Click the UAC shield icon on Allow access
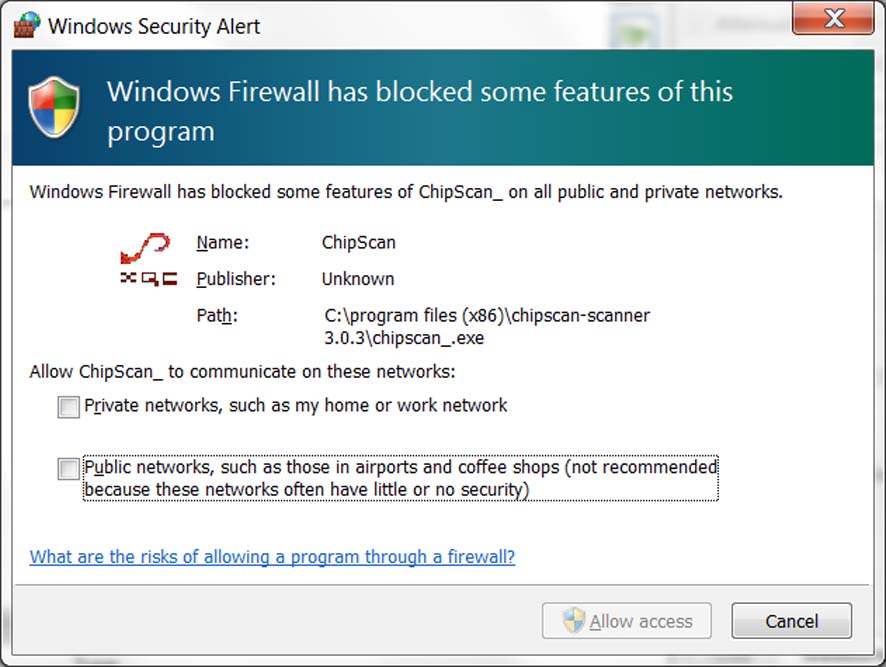Image resolution: width=886 pixels, height=667 pixels. 573,621
